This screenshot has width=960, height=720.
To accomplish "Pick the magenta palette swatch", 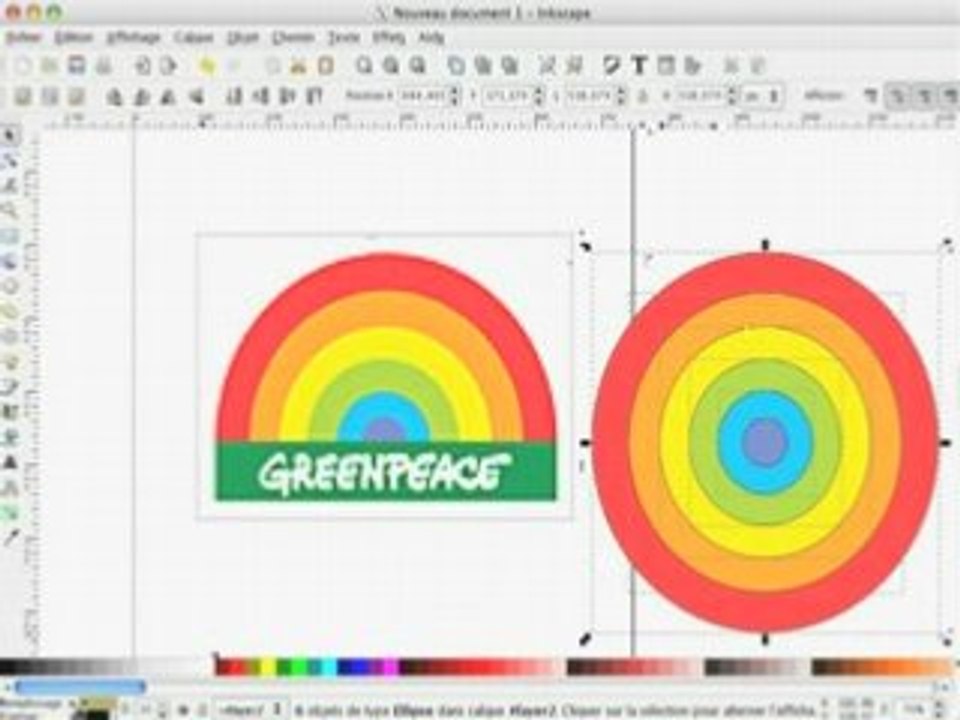I will (x=391, y=666).
